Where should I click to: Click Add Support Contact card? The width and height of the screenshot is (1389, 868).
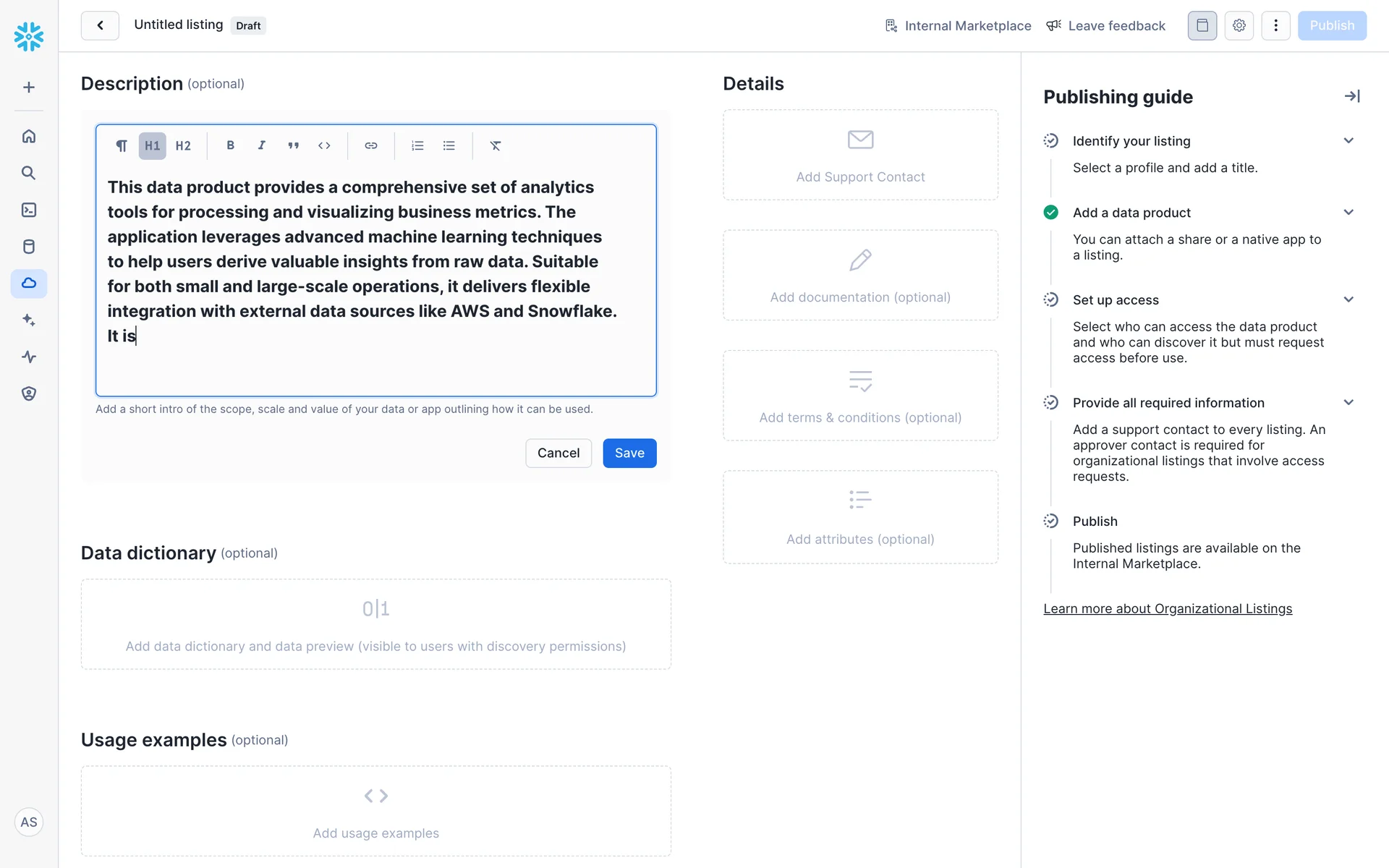click(x=859, y=155)
